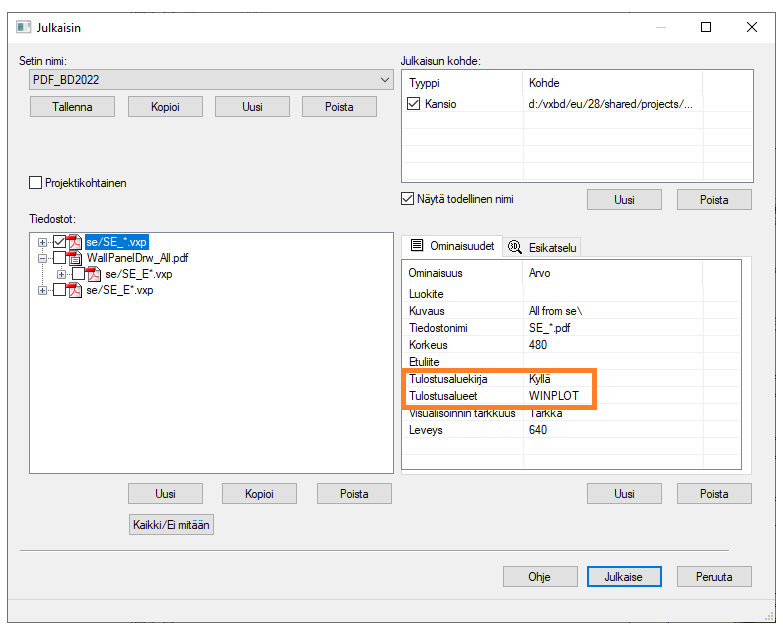Viewport: 783px width, 632px height.
Task: Click the Ominaisuudet list icon
Action: [417, 245]
